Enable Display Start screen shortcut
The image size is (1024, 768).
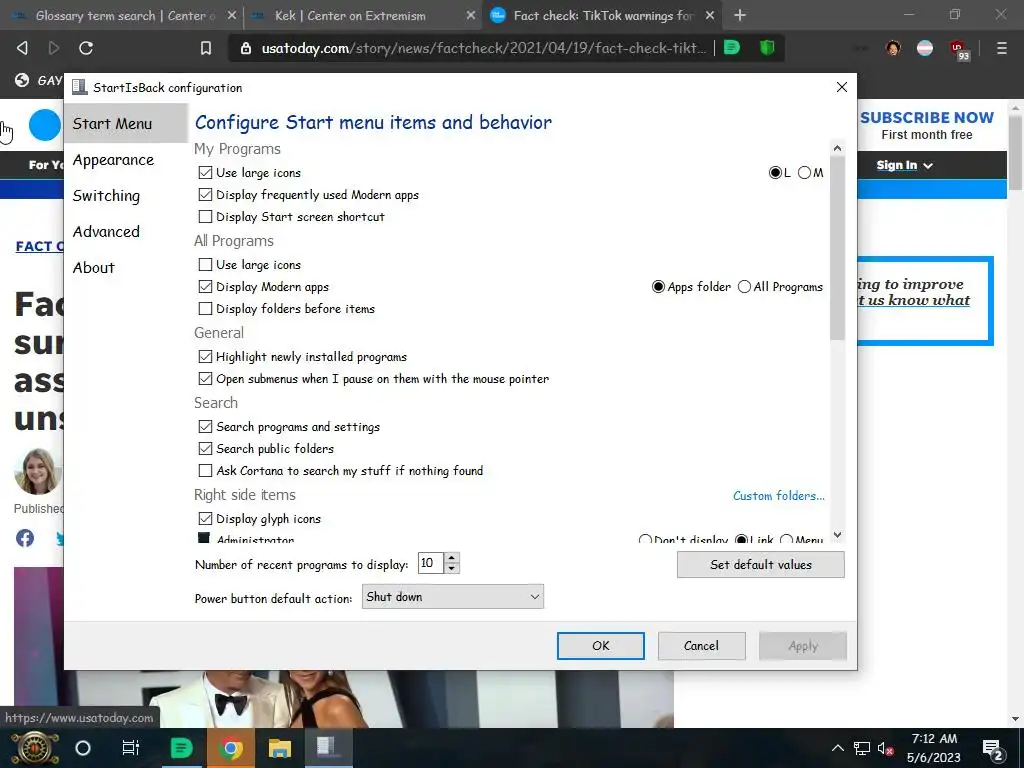pos(205,216)
